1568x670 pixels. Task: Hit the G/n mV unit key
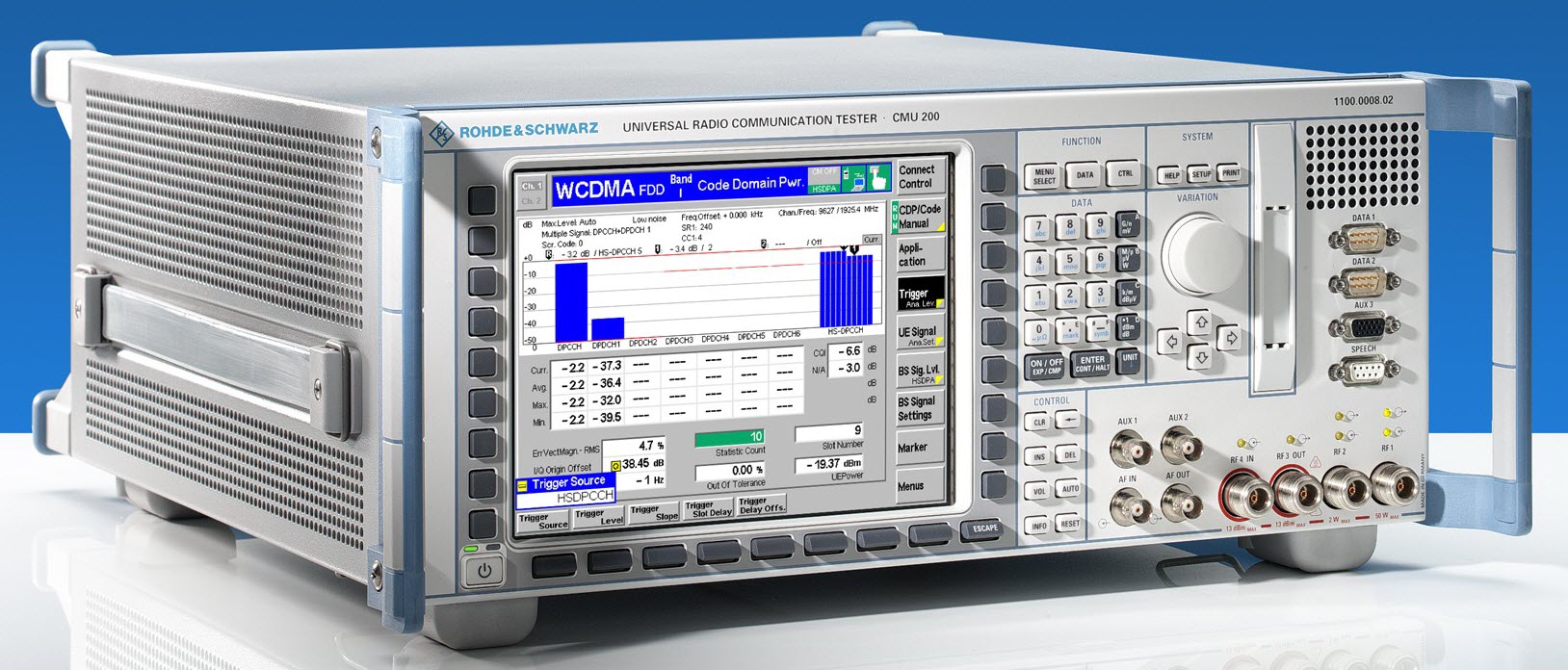[1127, 226]
